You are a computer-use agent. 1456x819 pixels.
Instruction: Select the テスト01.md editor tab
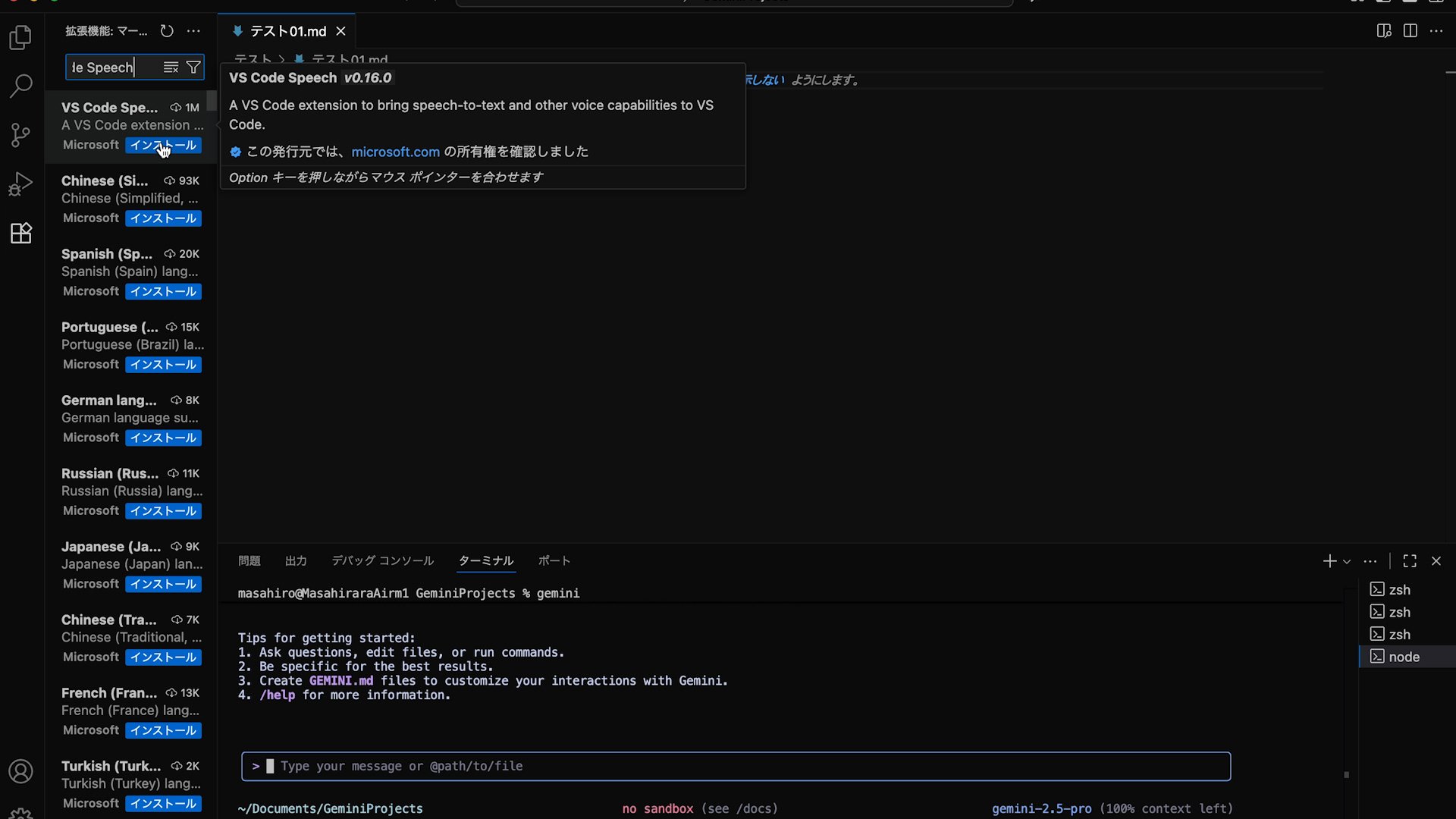click(x=287, y=31)
